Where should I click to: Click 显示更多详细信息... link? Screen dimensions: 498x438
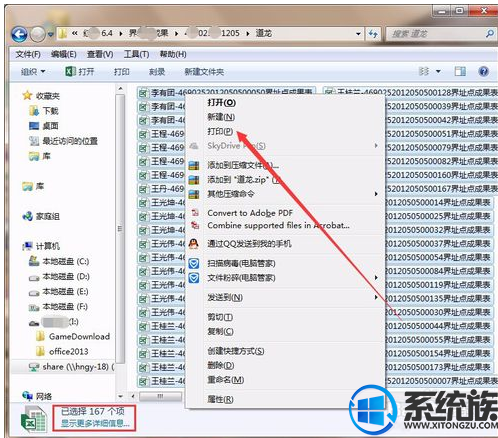(95, 423)
